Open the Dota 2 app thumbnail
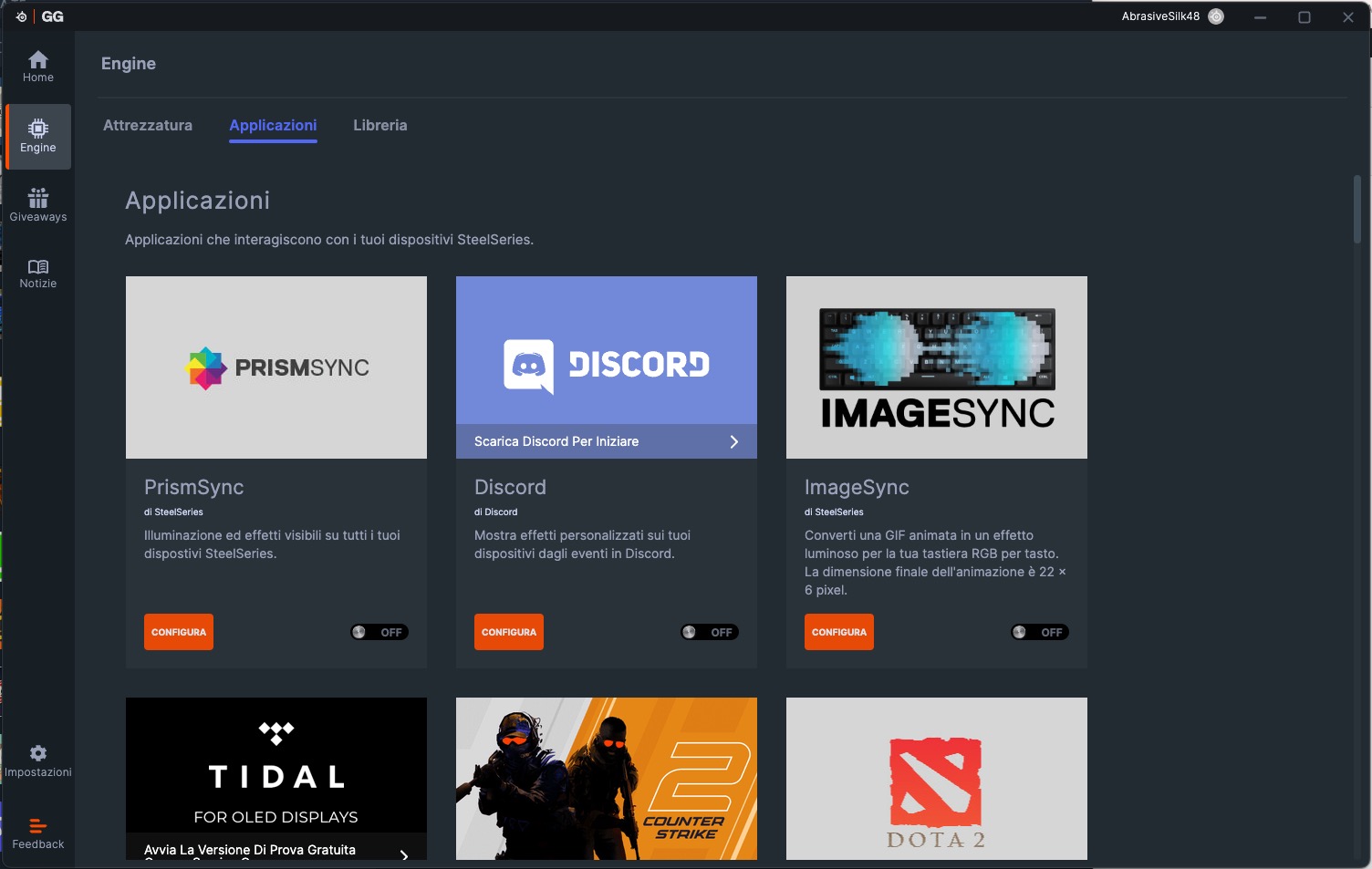 (937, 778)
